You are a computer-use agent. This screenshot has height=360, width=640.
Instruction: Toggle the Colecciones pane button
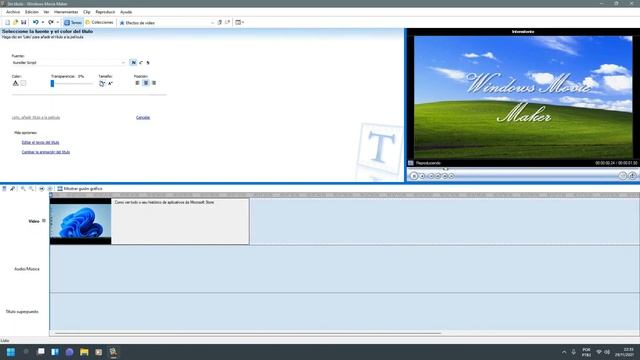99,22
